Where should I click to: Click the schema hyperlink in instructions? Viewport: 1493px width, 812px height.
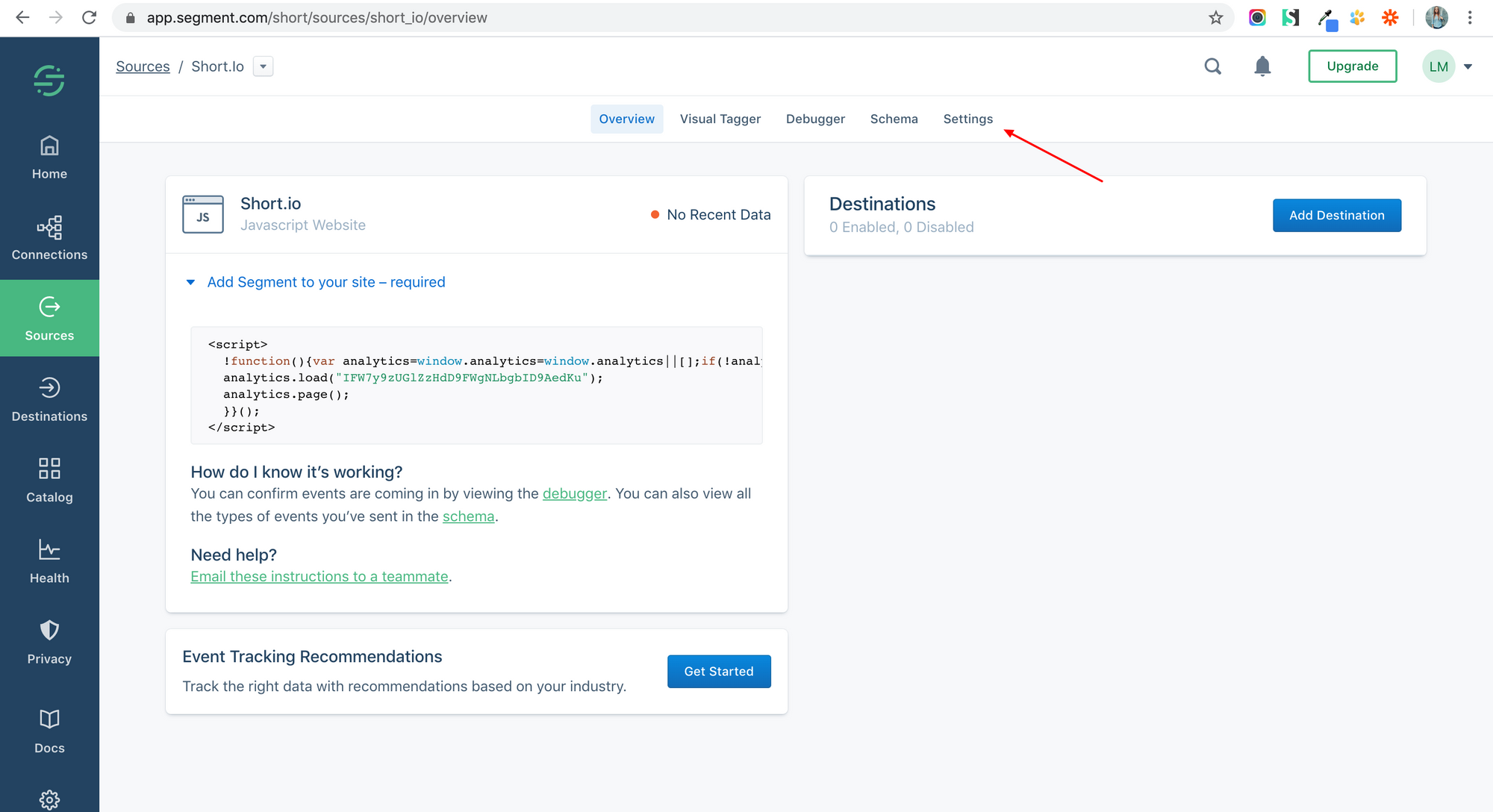[468, 516]
